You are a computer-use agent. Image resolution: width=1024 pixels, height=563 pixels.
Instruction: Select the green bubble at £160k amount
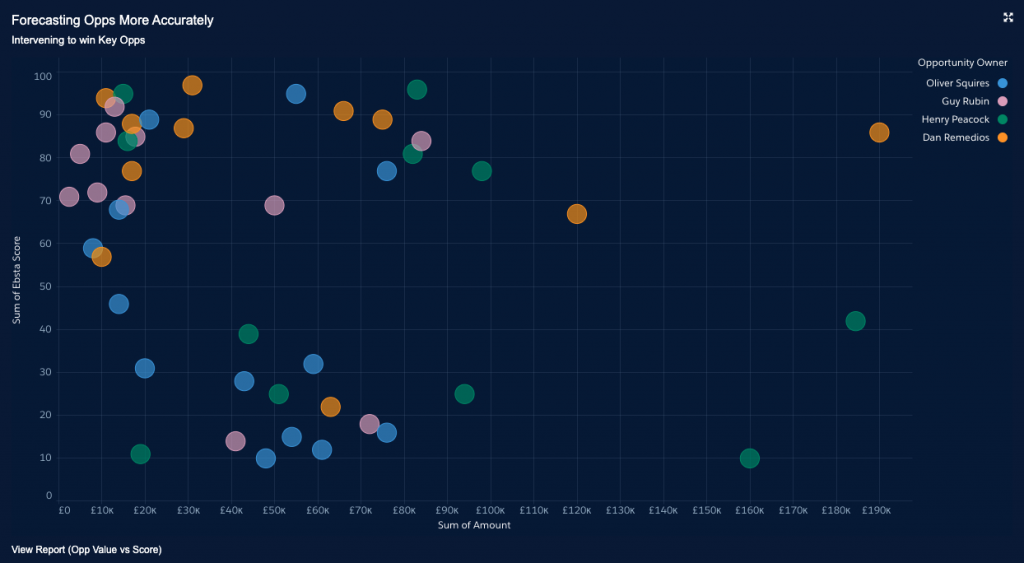click(x=749, y=458)
